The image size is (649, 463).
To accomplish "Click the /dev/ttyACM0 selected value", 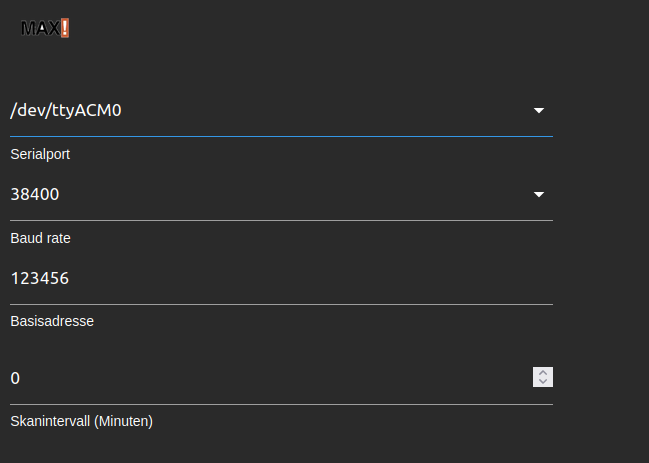I will 66,110.
